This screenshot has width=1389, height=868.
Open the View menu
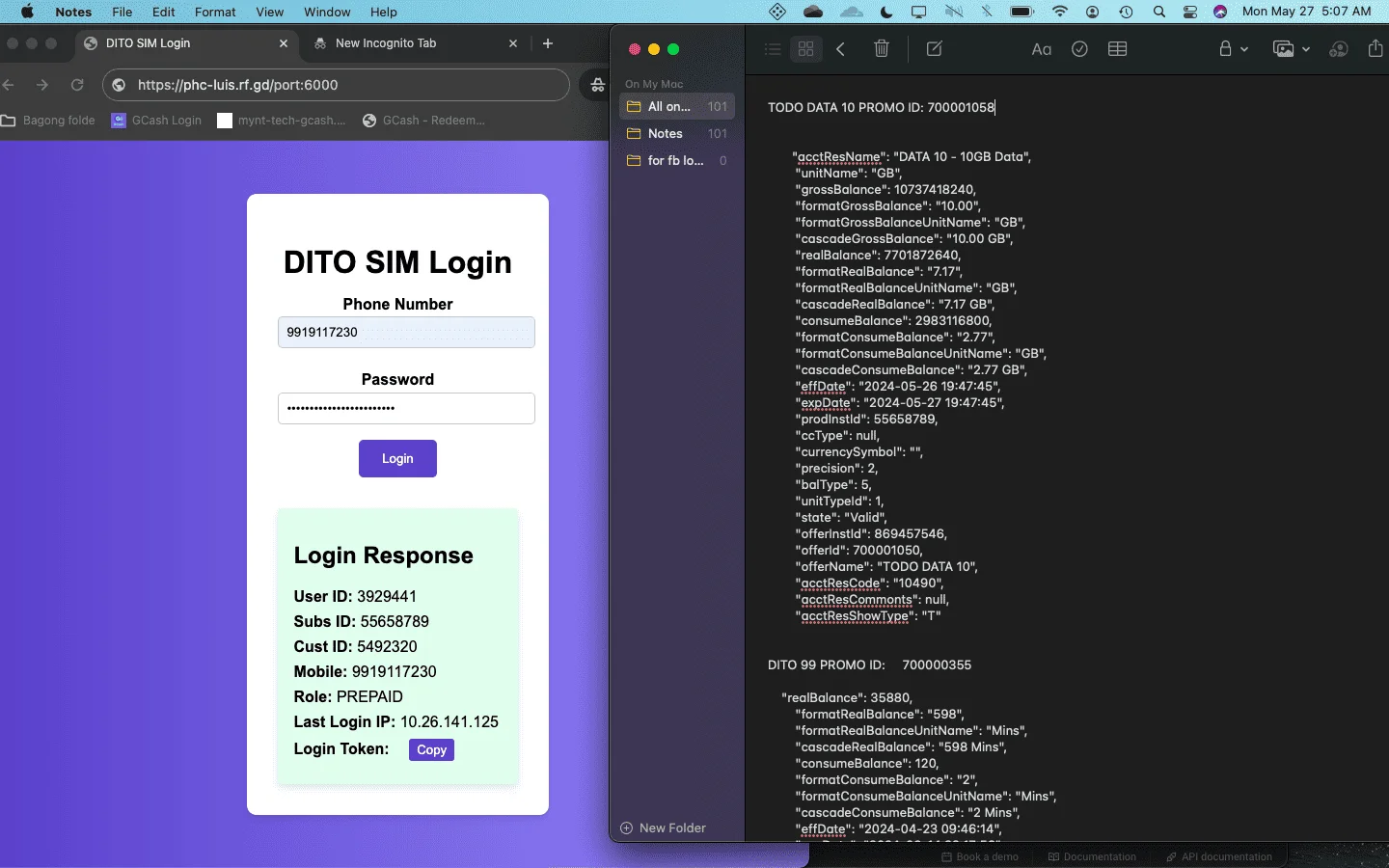(270, 12)
